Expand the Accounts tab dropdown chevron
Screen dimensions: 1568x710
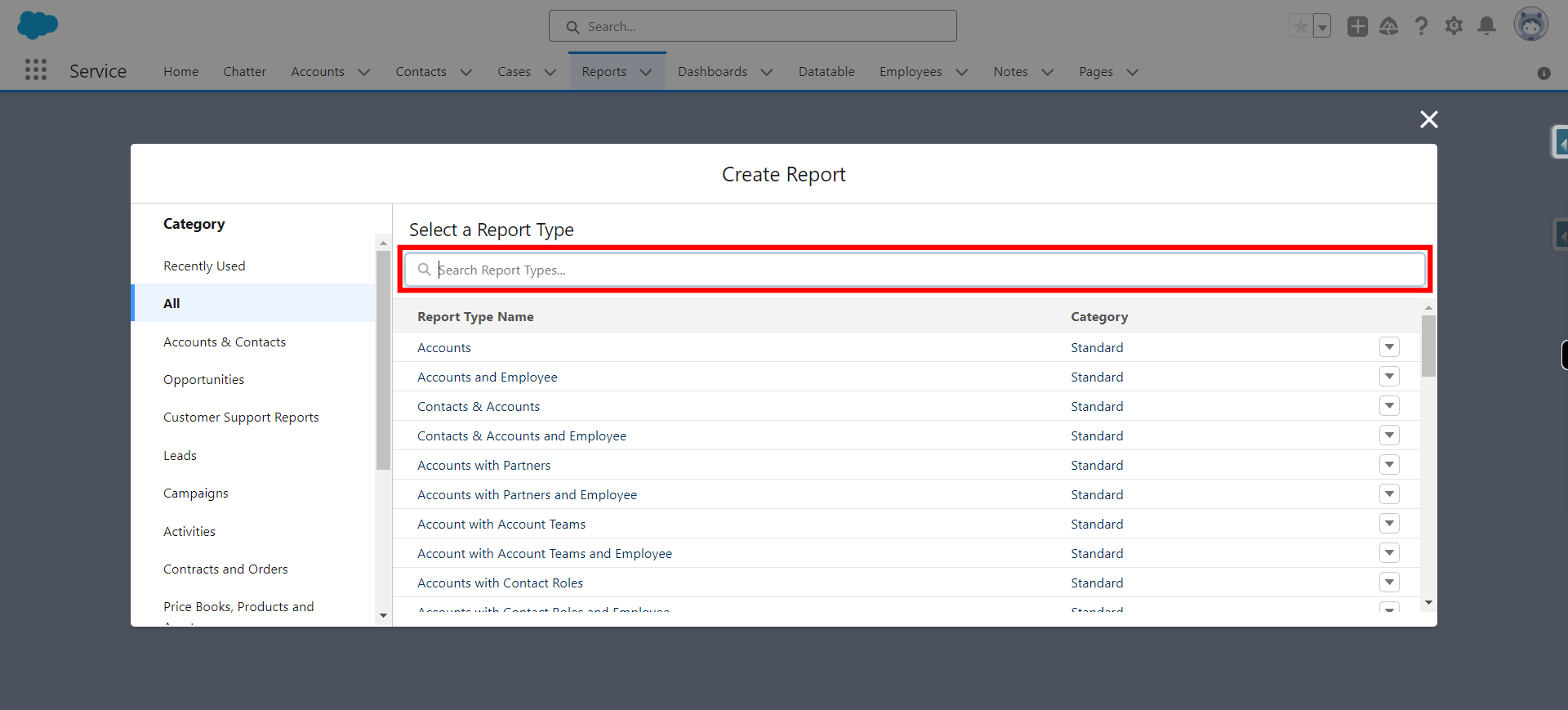[x=364, y=72]
